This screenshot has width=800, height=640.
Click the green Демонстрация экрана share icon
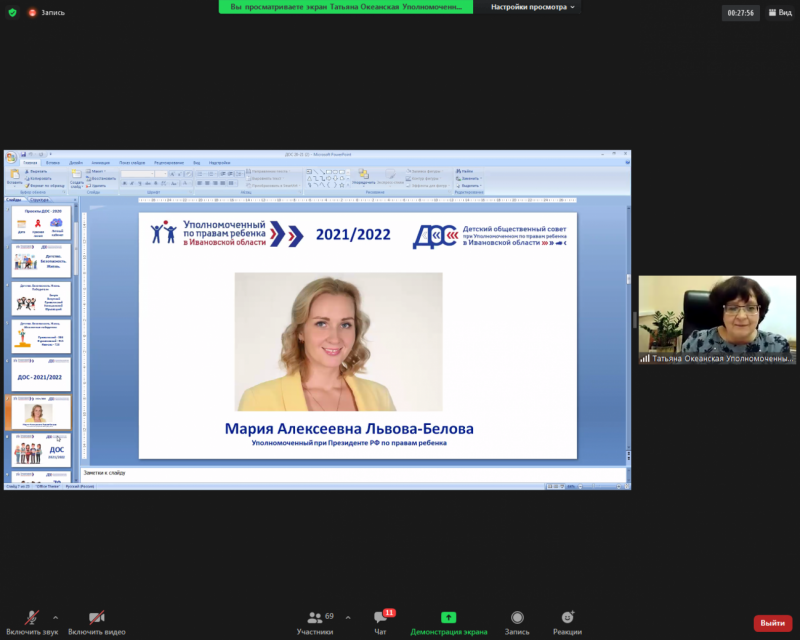tap(449, 618)
